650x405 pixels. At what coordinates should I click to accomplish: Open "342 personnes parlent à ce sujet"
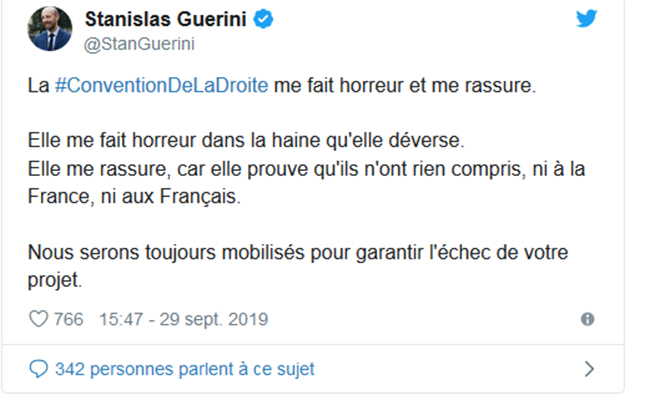185,369
